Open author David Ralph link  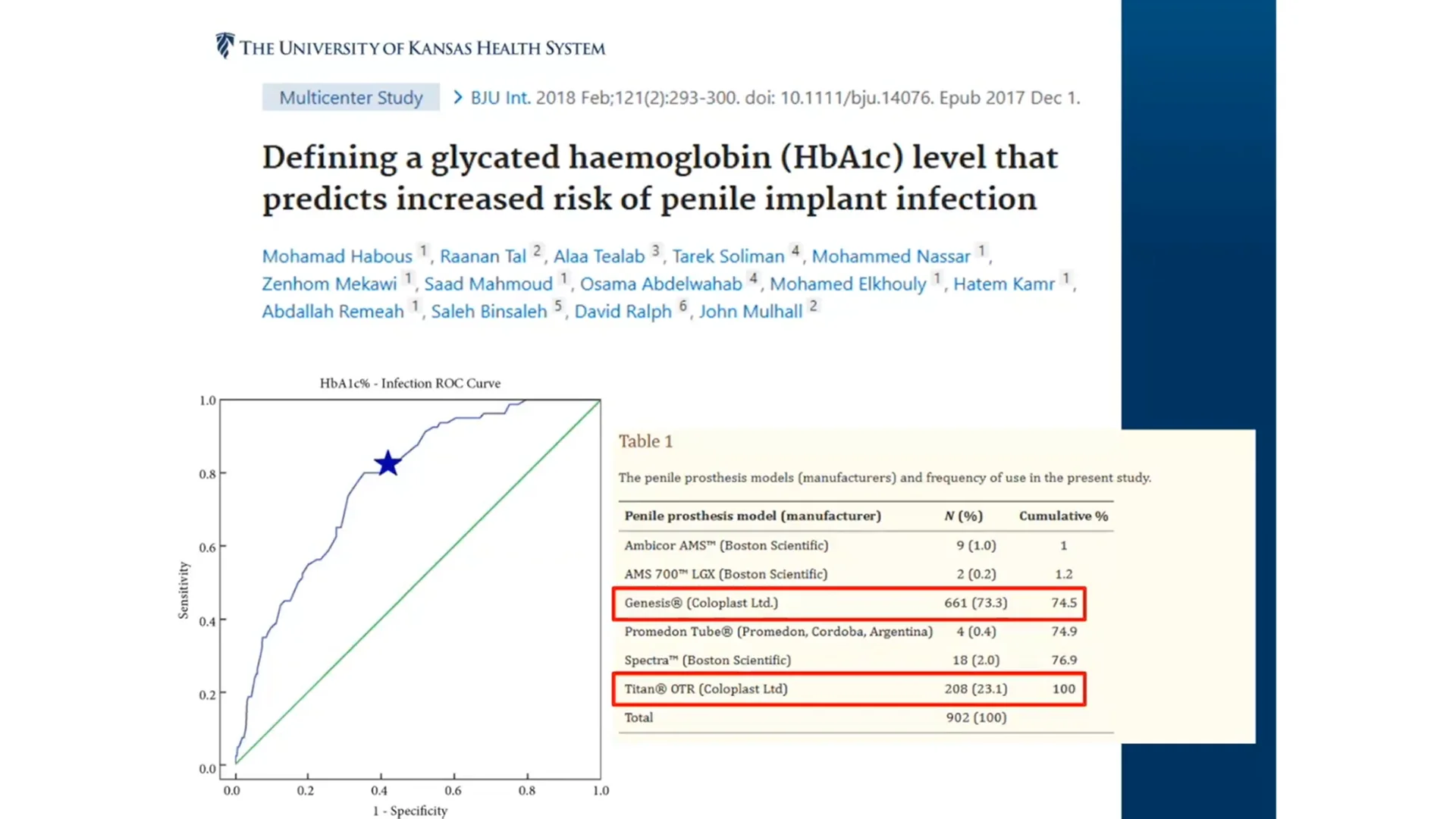point(623,312)
